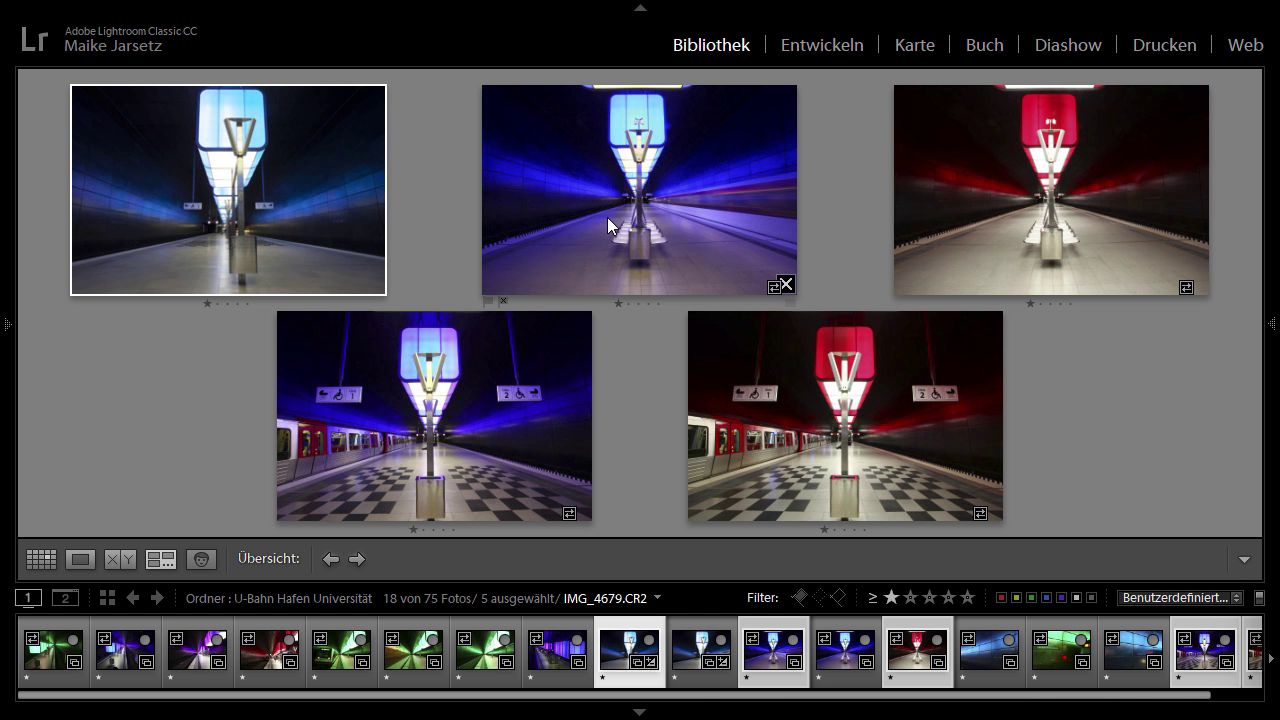The width and height of the screenshot is (1280, 720).
Task: Change rating operator greater-or-equal symbol
Action: pos(872,597)
